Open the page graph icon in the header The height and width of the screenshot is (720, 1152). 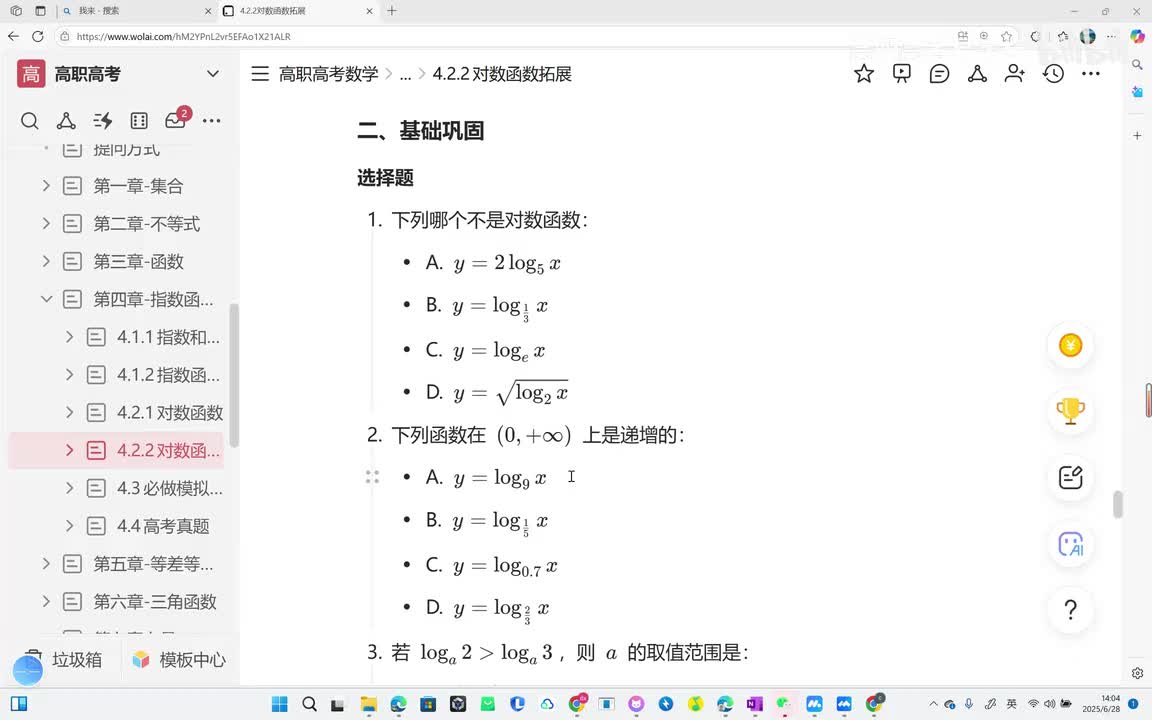[977, 73]
